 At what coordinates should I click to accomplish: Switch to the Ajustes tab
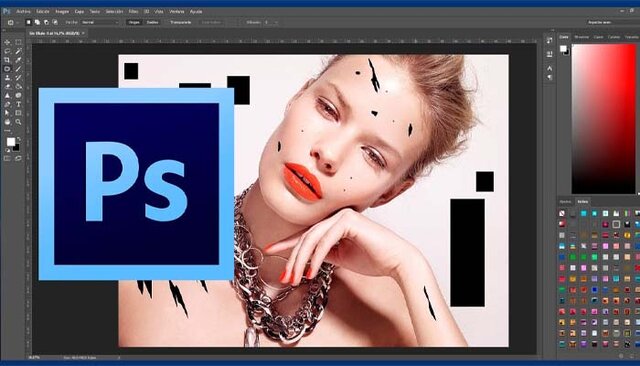[x=565, y=202]
